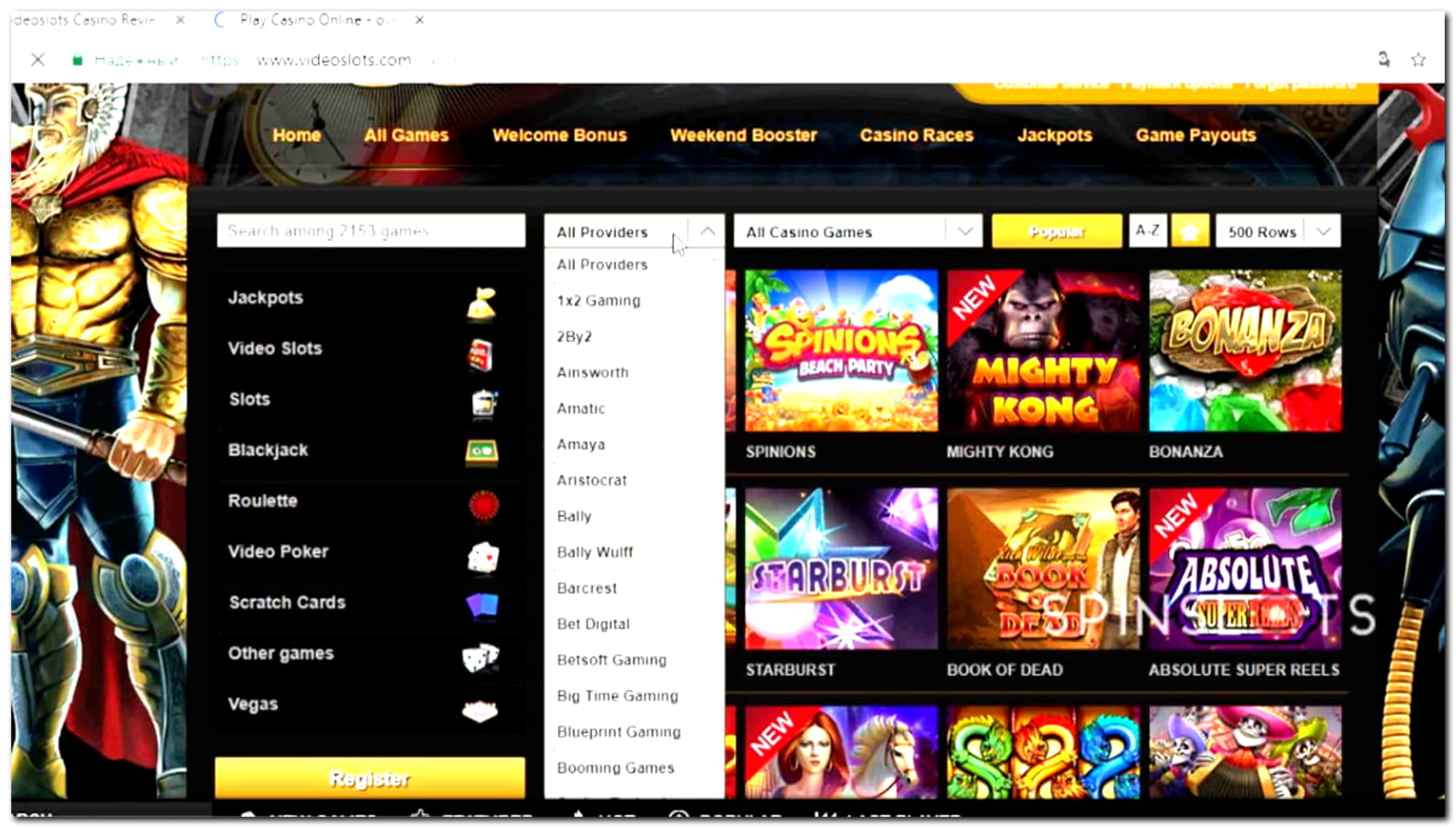Click the translate icon in address bar
1456x828 pixels.
coord(1384,59)
